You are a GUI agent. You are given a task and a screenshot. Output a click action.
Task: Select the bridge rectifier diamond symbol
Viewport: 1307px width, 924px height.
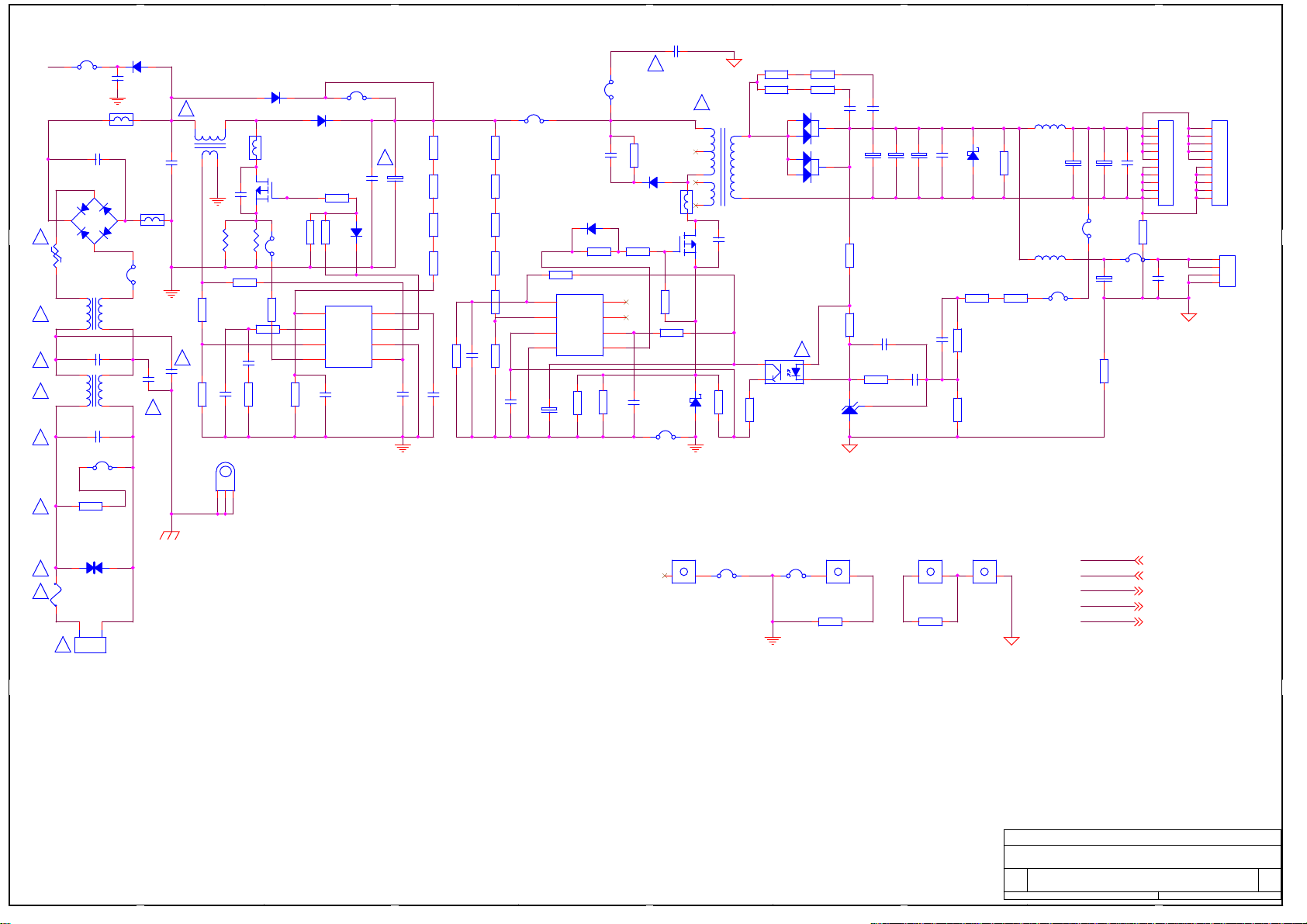94,221
